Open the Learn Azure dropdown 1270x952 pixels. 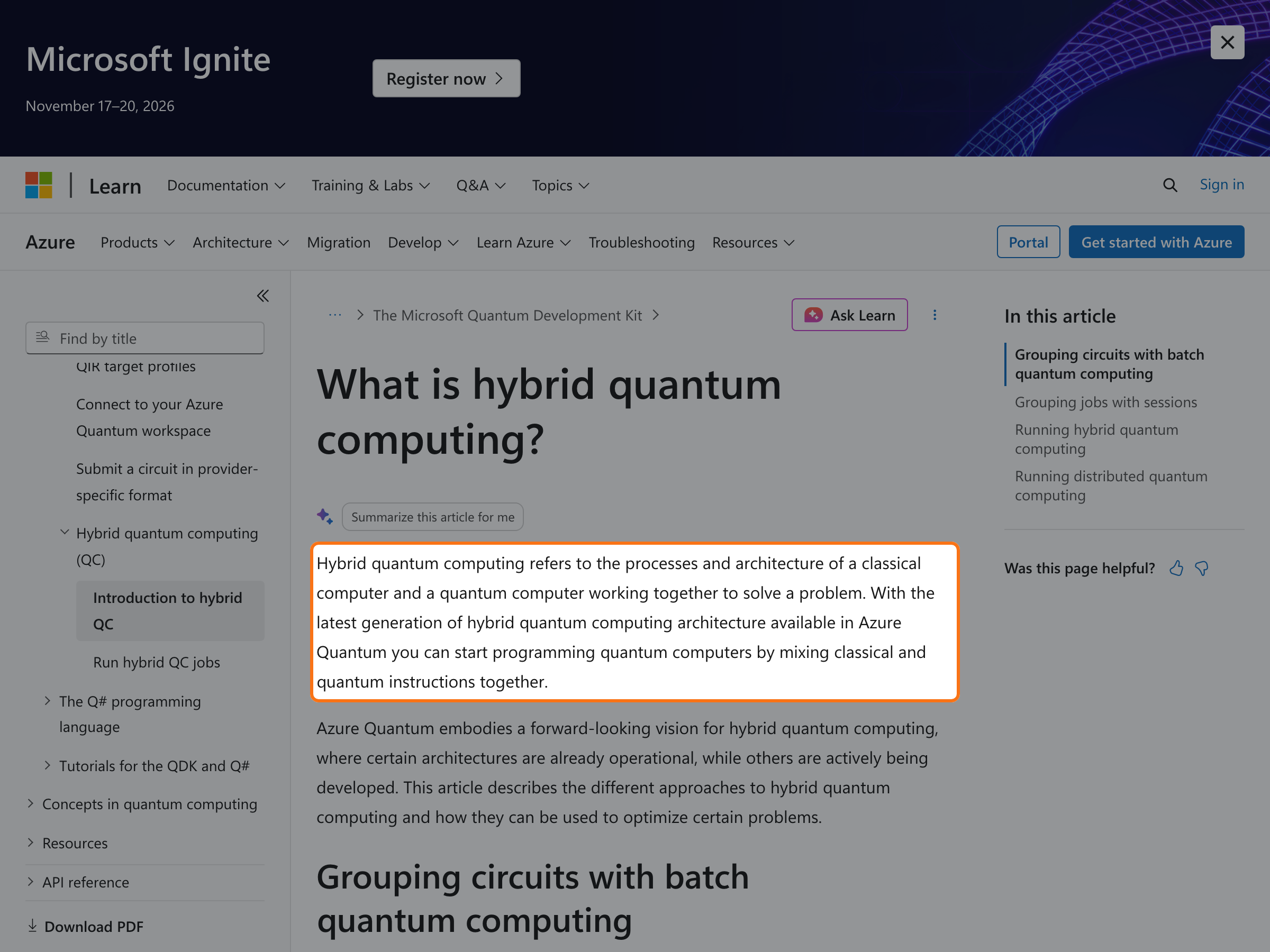[524, 243]
